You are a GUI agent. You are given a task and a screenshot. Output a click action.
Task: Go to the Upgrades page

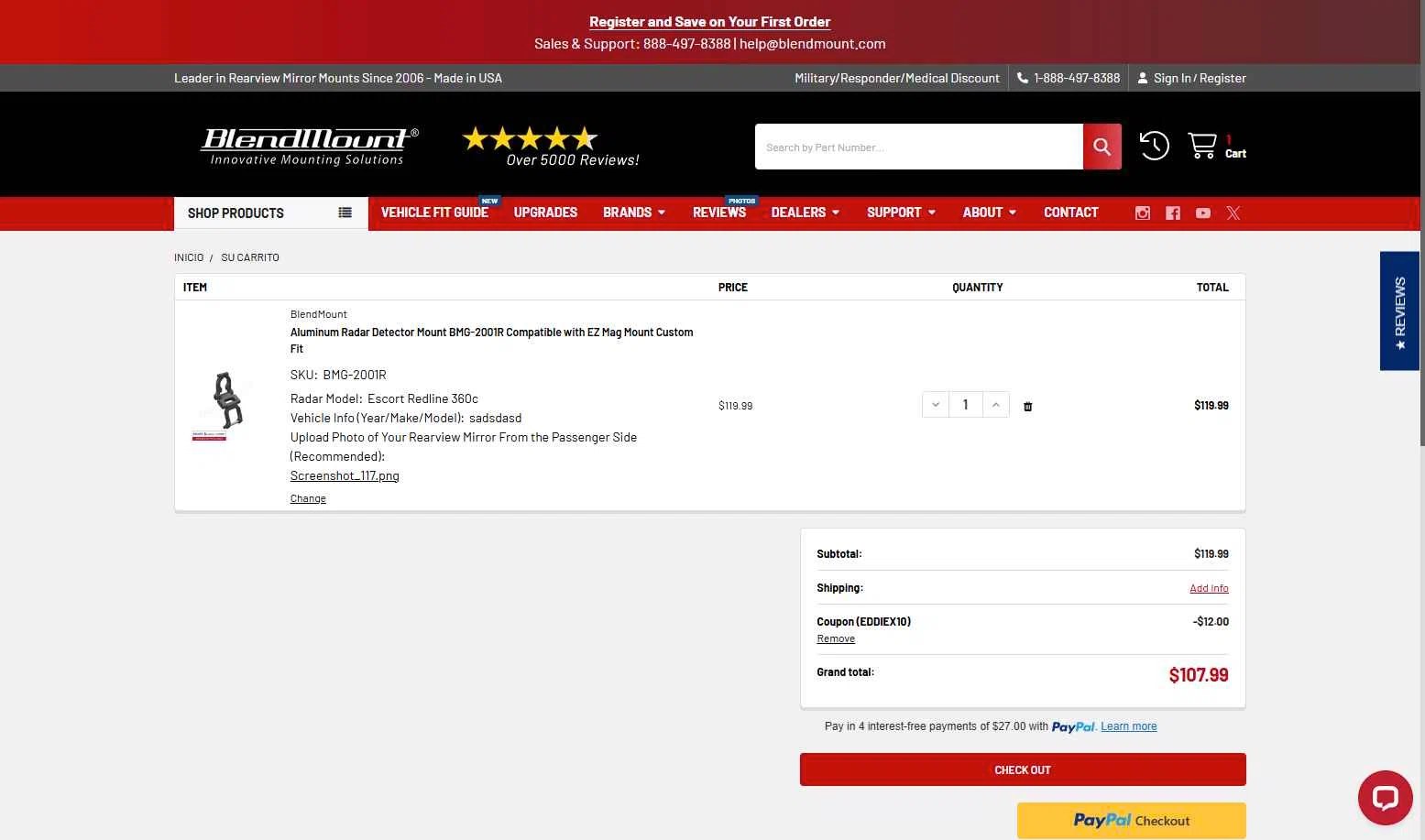545,213
